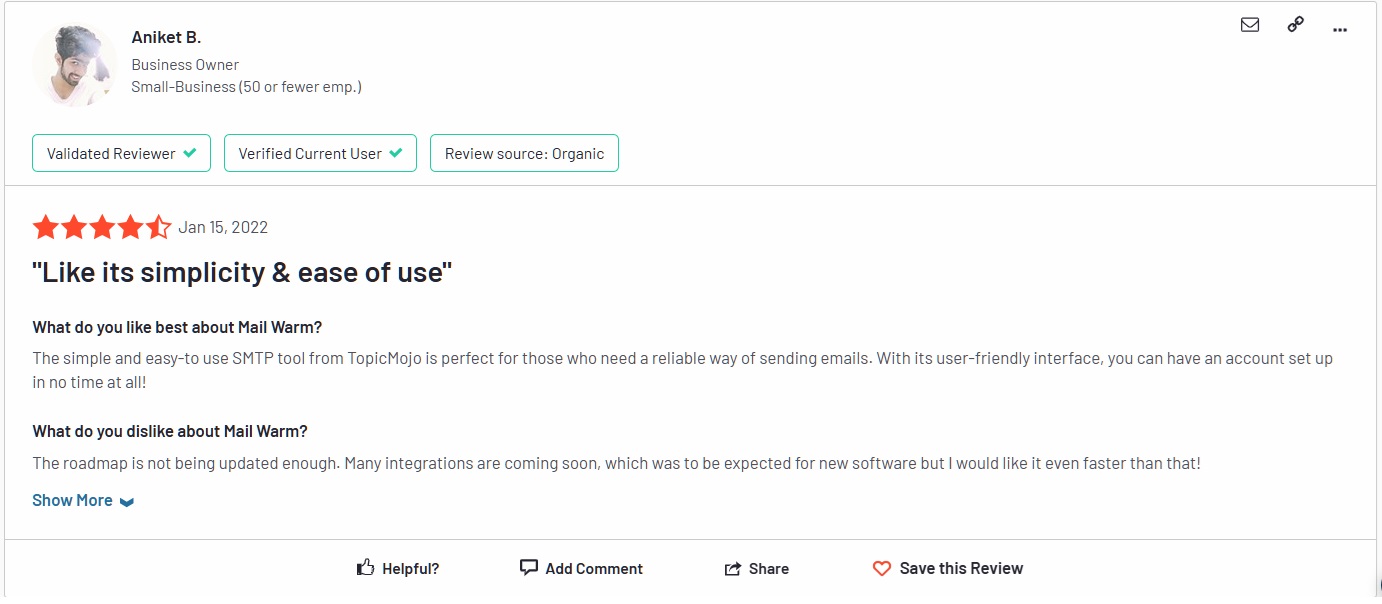
Task: Click the Verified Current User badge
Action: 320,154
